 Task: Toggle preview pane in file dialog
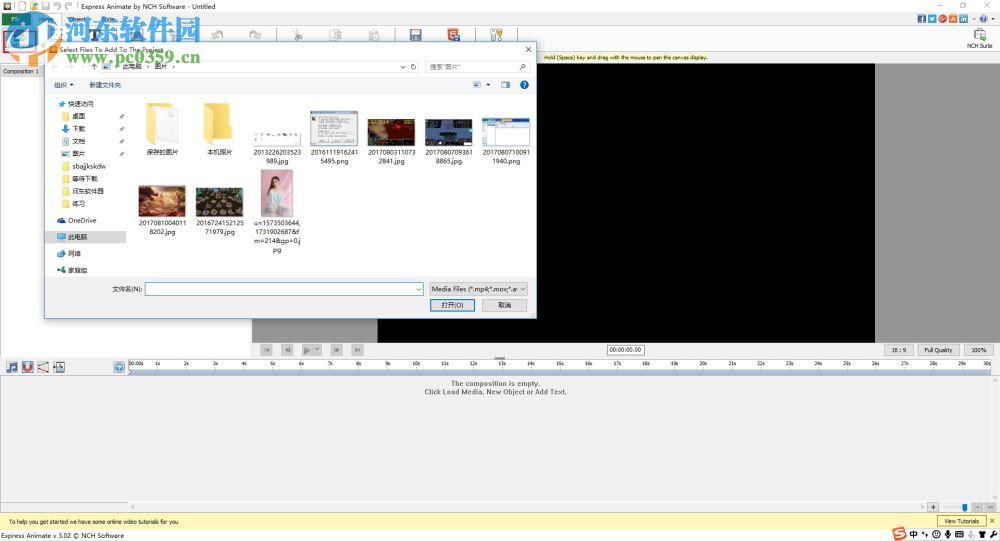pos(505,85)
